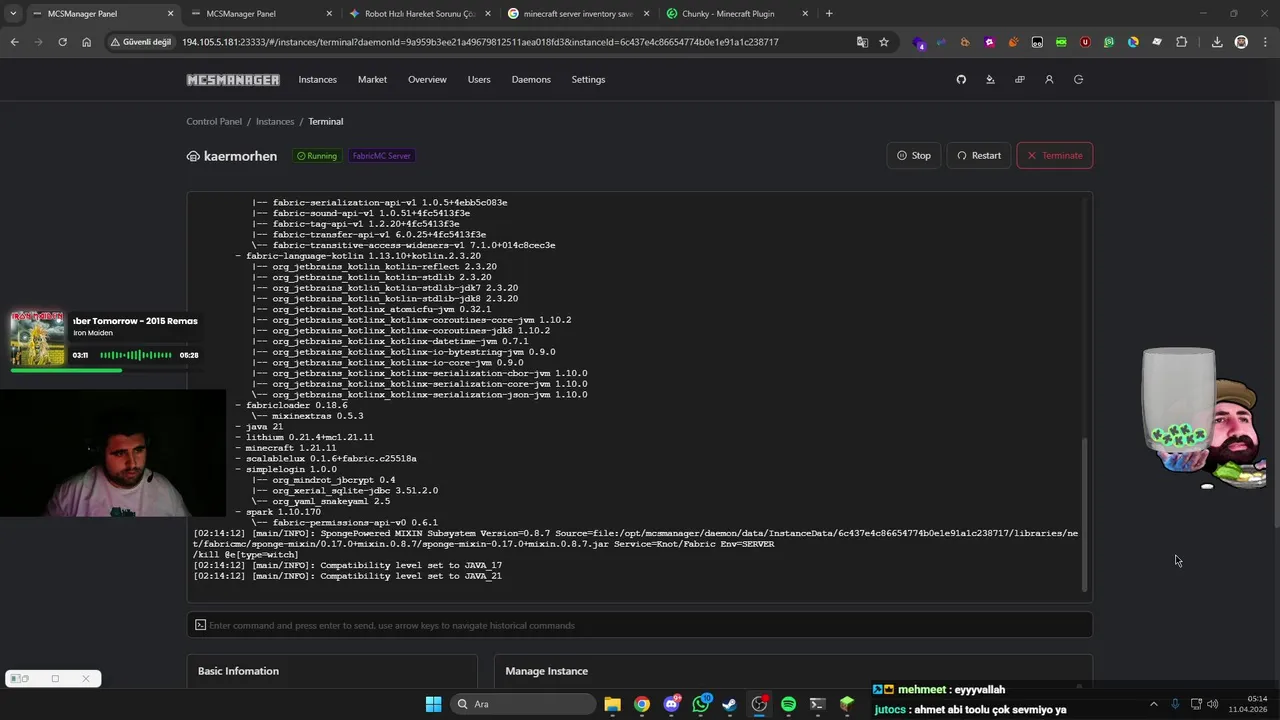Focus the terminal command input field
1280x720 pixels.
tap(640, 625)
